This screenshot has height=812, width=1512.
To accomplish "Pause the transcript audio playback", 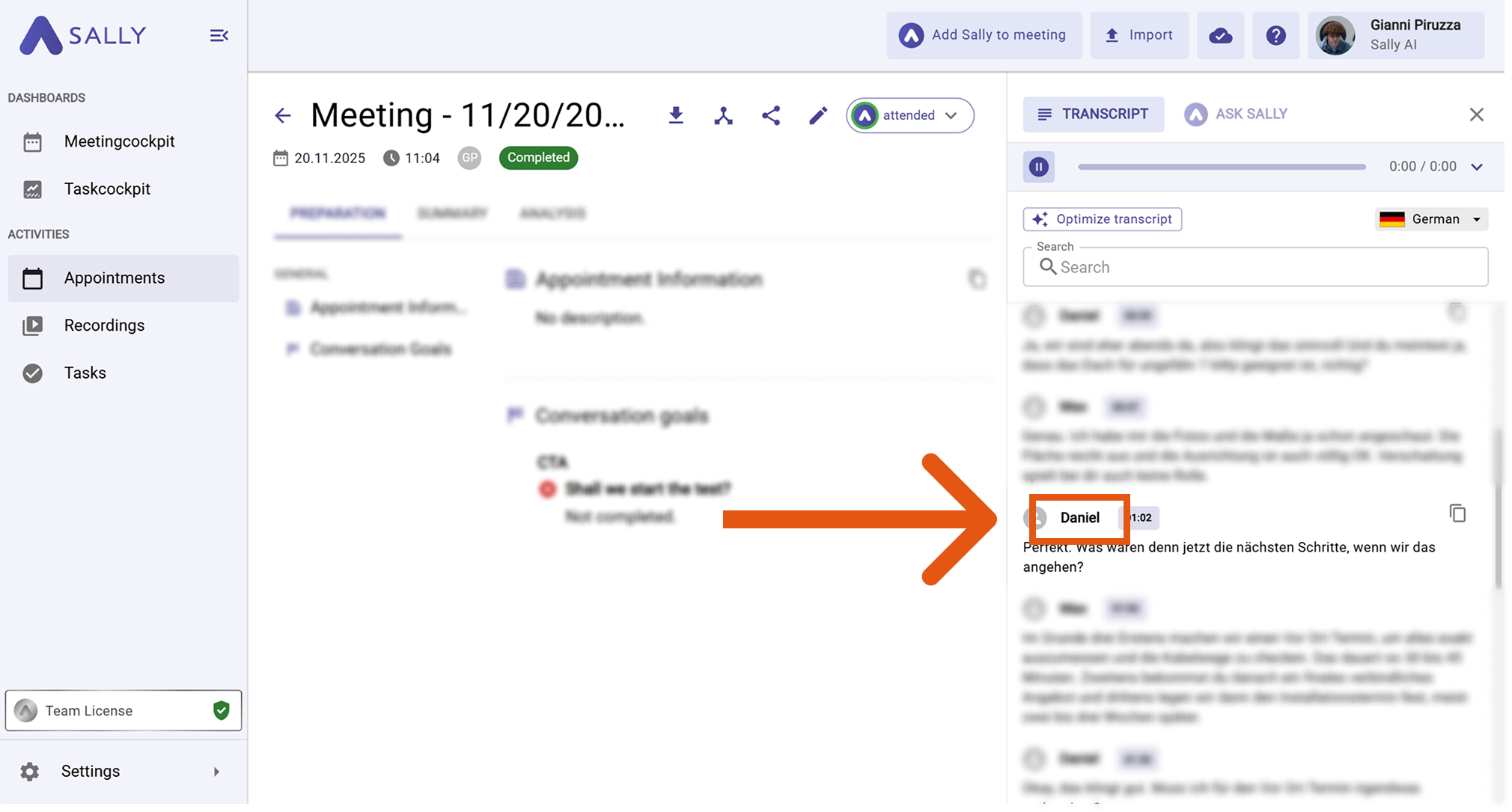I will click(1039, 167).
